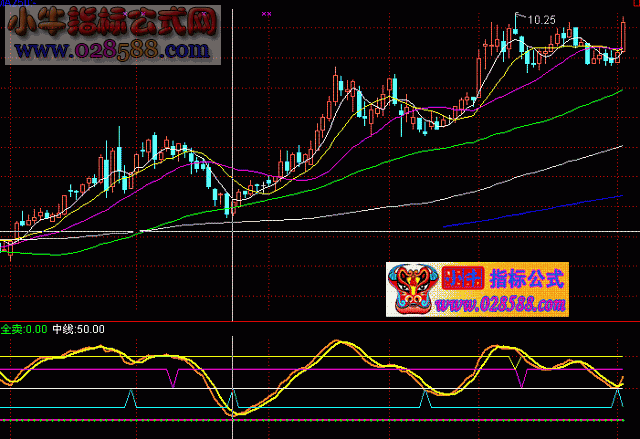This screenshot has height=439, width=640.
Task: Select the 中线:50.00 indicator label
Action: [x=78, y=328]
